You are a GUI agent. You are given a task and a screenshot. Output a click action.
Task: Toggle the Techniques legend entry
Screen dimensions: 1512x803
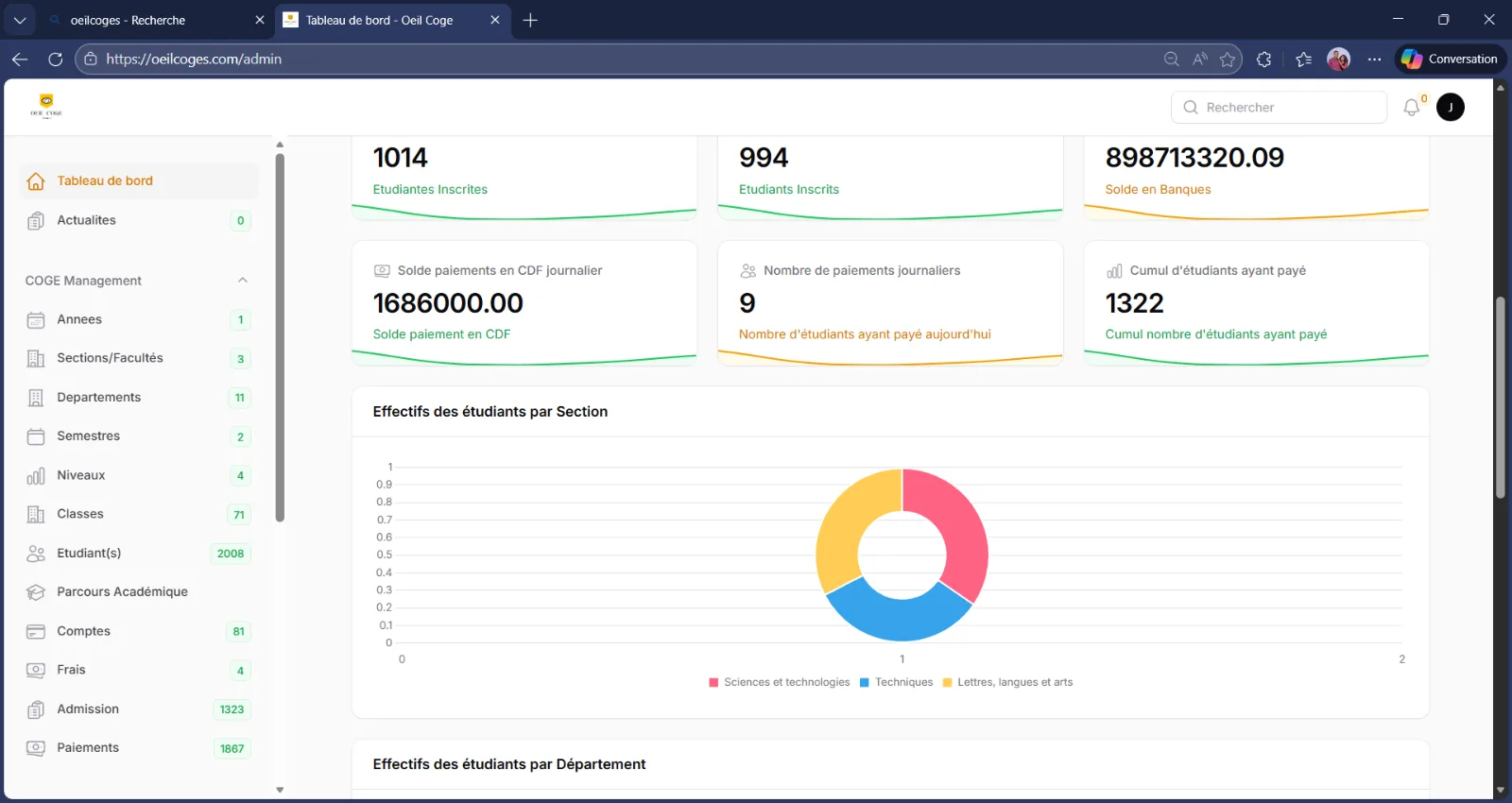click(896, 682)
